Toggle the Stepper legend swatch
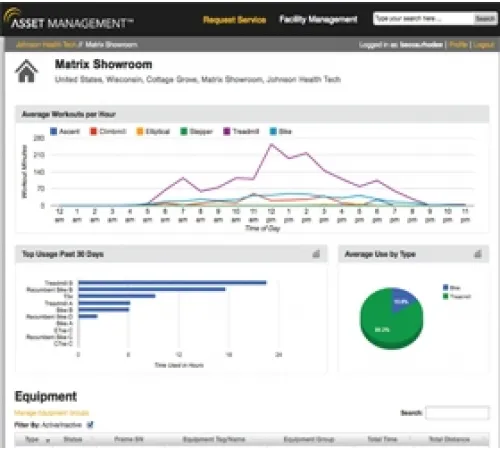 pyautogui.click(x=184, y=131)
